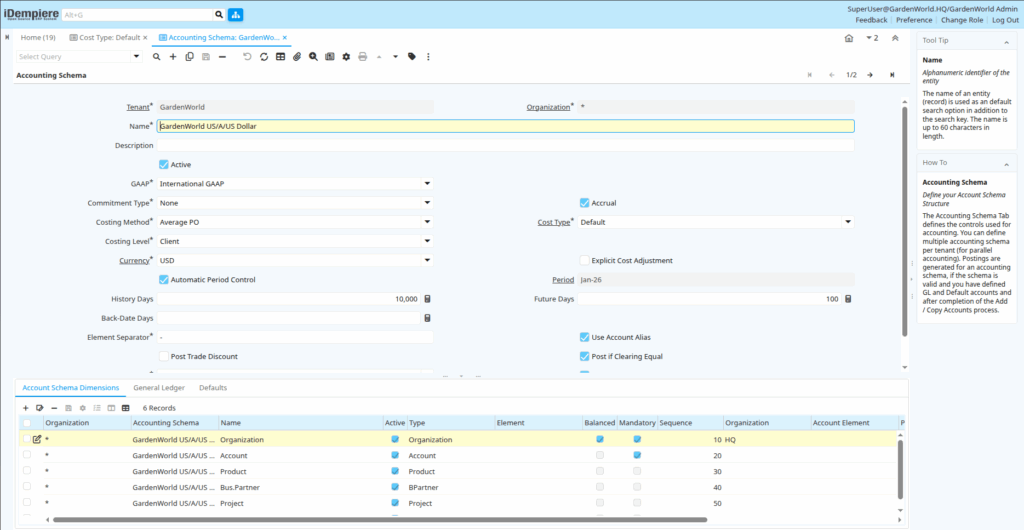Jump to last record arrow
The height and width of the screenshot is (530, 1024).
[891, 75]
